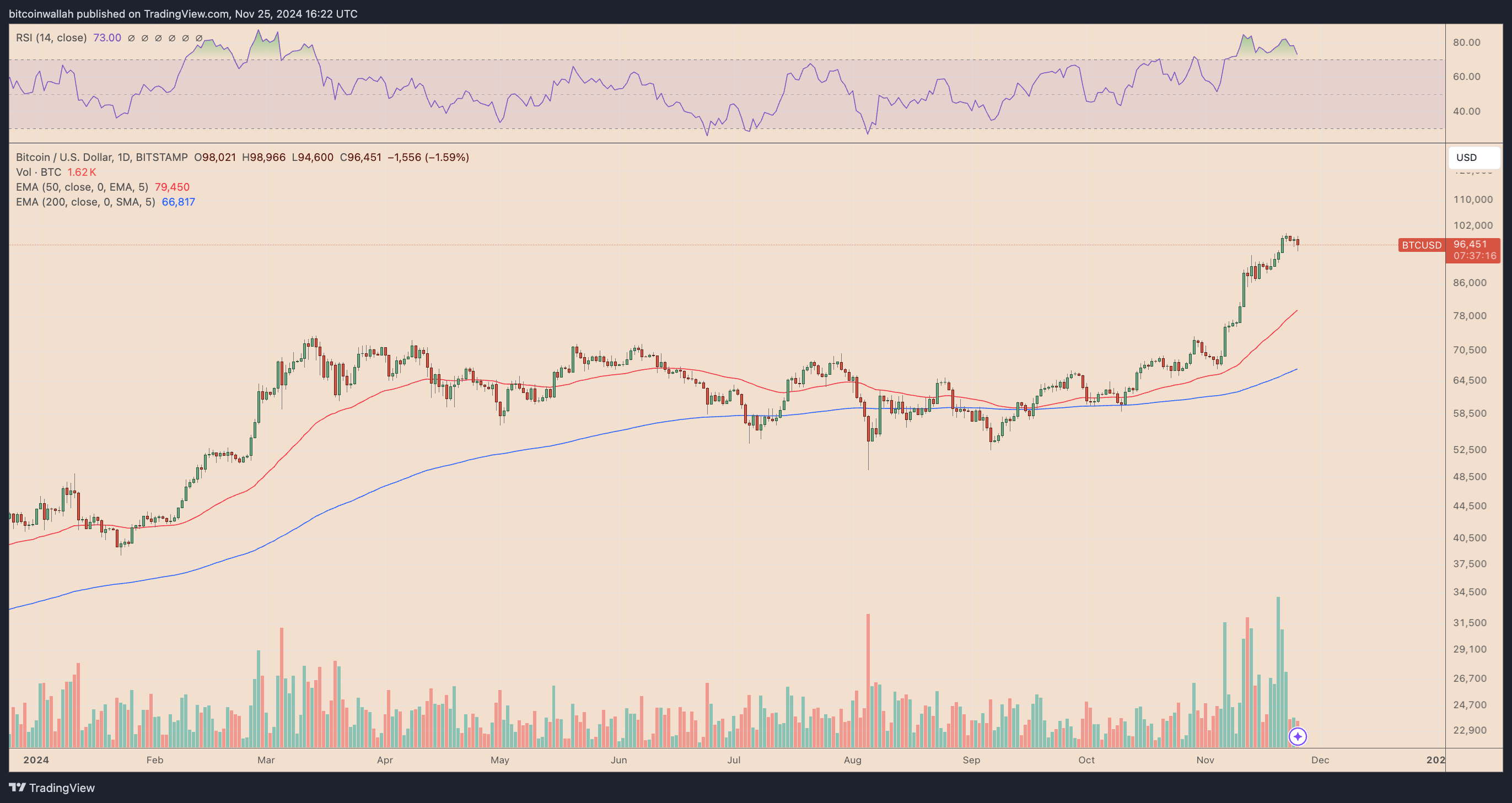This screenshot has width=1512, height=803.
Task: Click the 48,500 price axis label
Action: point(1470,477)
